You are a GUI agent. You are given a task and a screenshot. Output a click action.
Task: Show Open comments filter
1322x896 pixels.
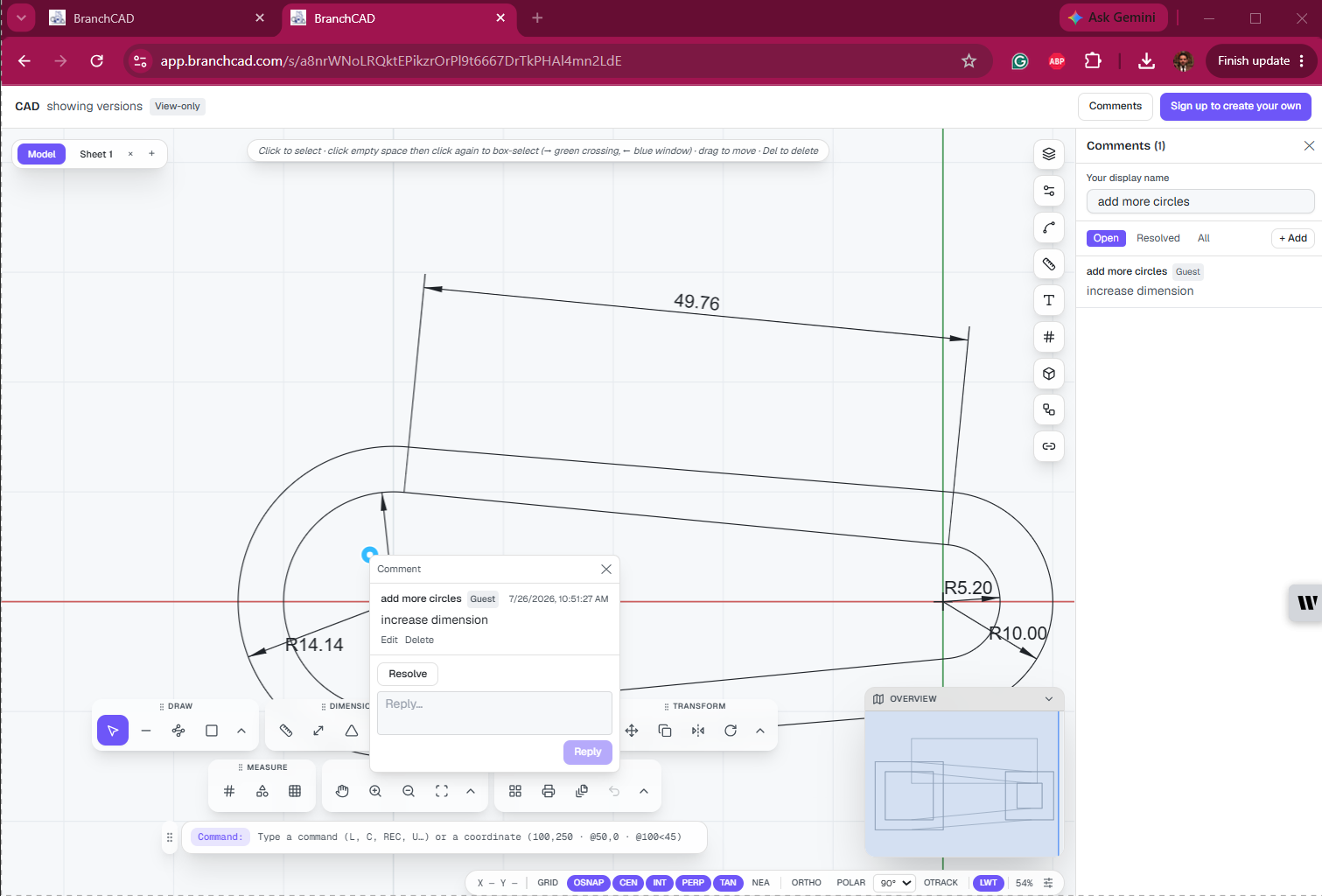coord(1106,238)
